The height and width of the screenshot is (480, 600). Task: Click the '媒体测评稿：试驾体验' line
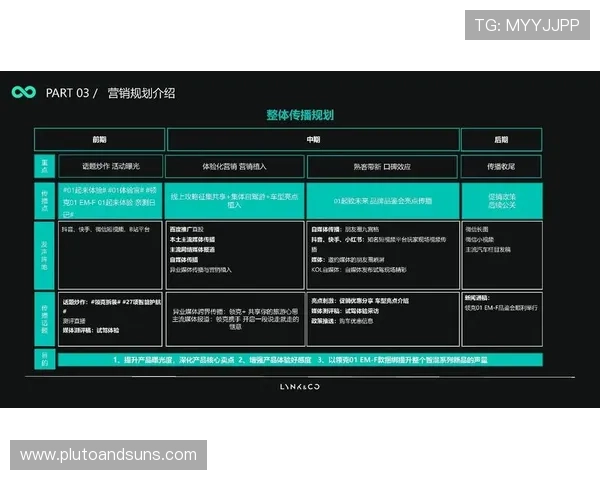click(x=91, y=330)
